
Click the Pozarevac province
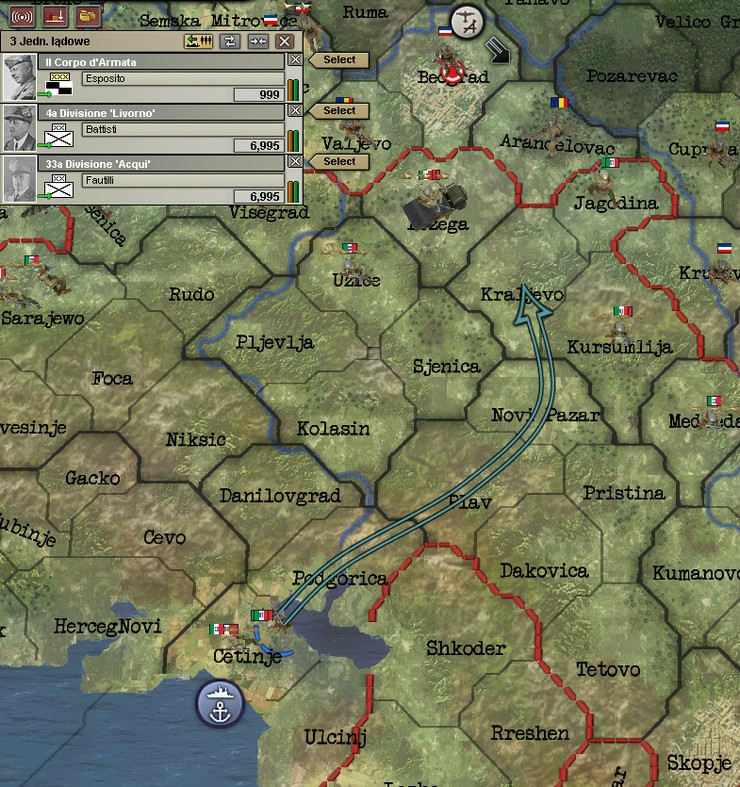point(632,76)
